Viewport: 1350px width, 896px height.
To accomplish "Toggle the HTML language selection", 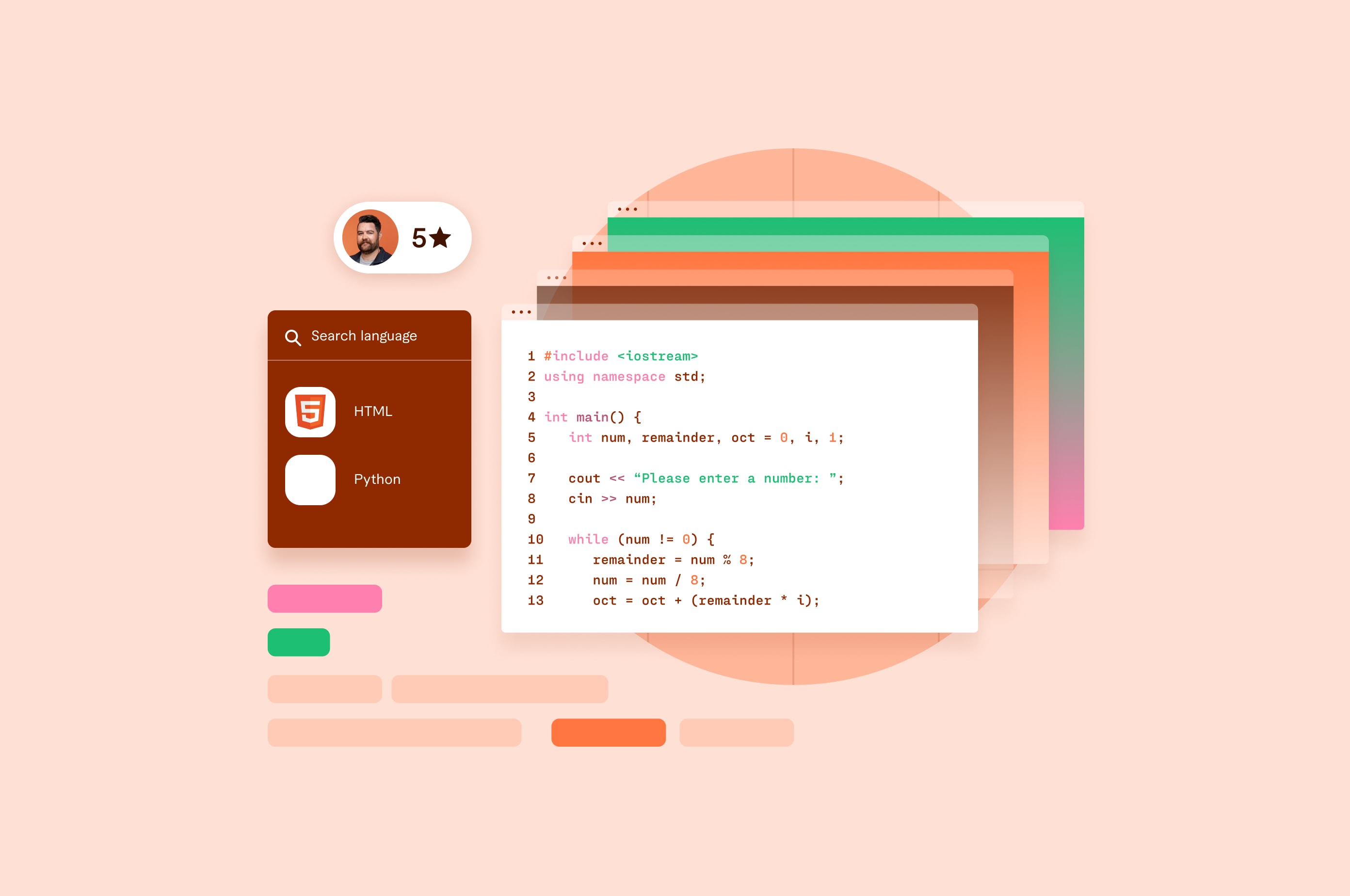I will [x=370, y=410].
